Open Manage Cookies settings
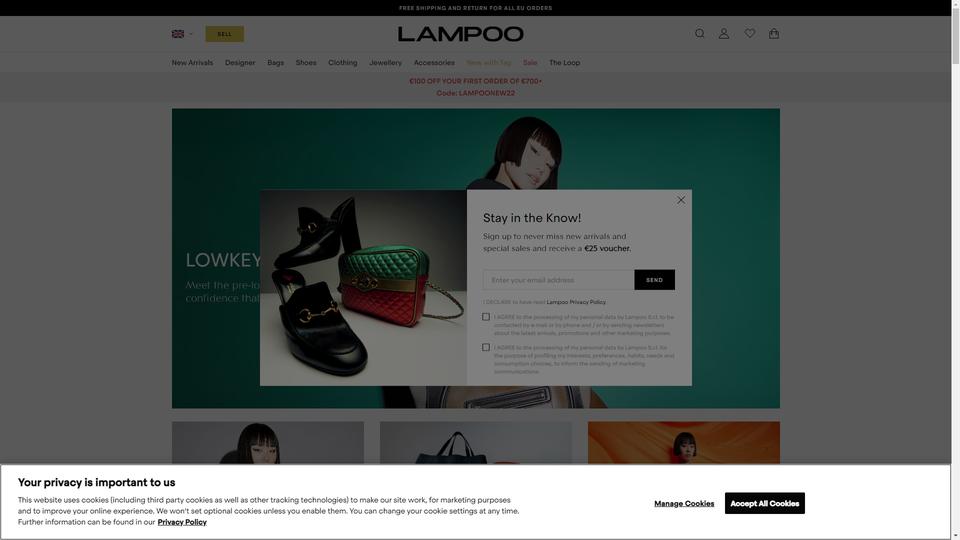This screenshot has width=960, height=540. [684, 503]
